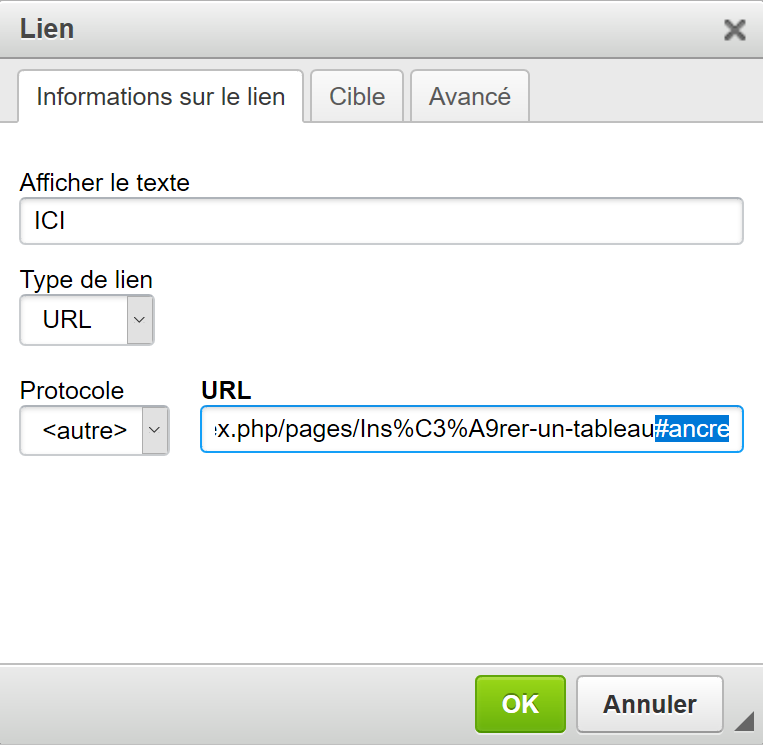Click the 'Afficher le texte' label

(105, 182)
